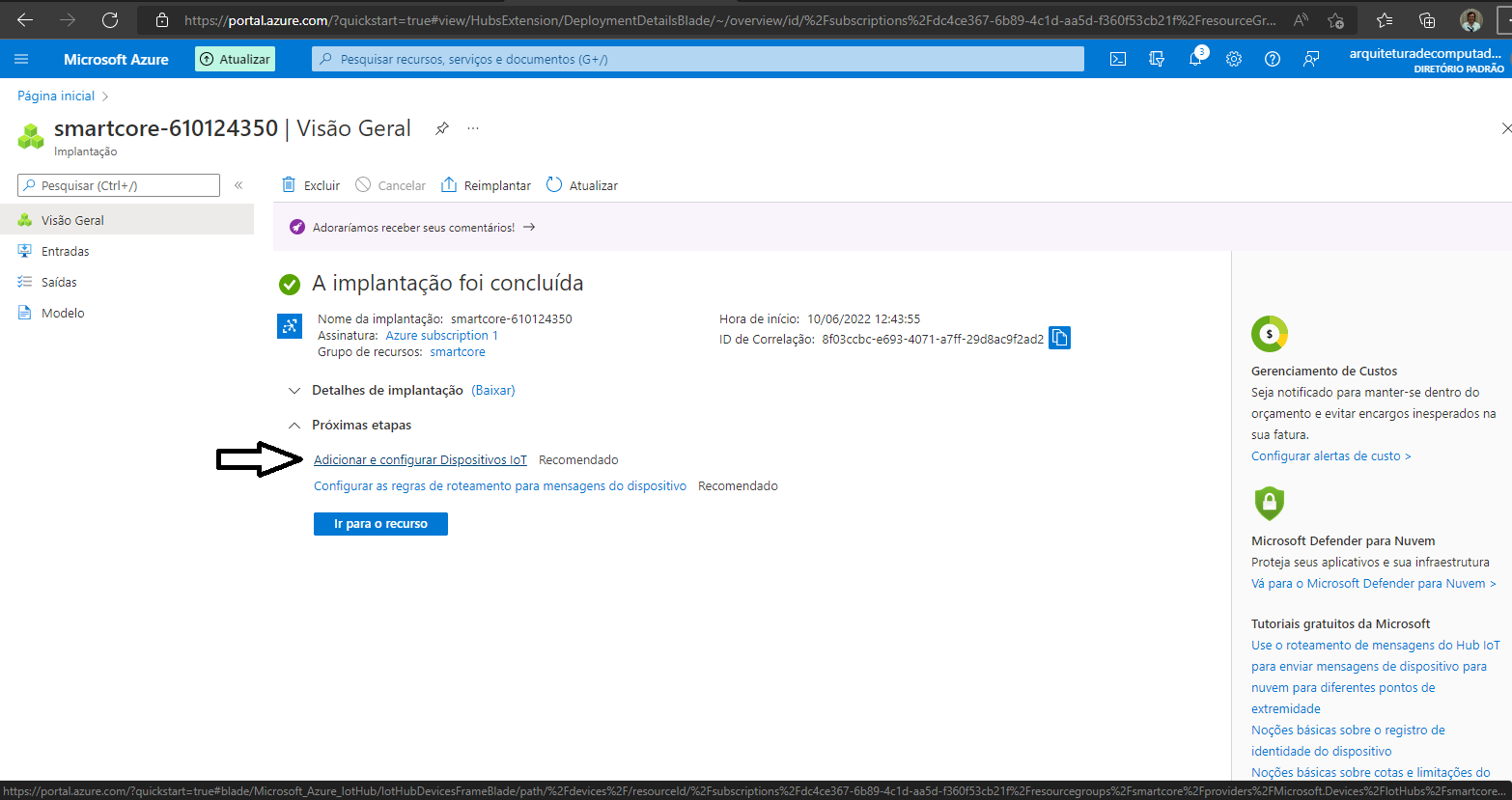
Task: Open the arquiteturadecomputad account menu
Action: (1427, 61)
